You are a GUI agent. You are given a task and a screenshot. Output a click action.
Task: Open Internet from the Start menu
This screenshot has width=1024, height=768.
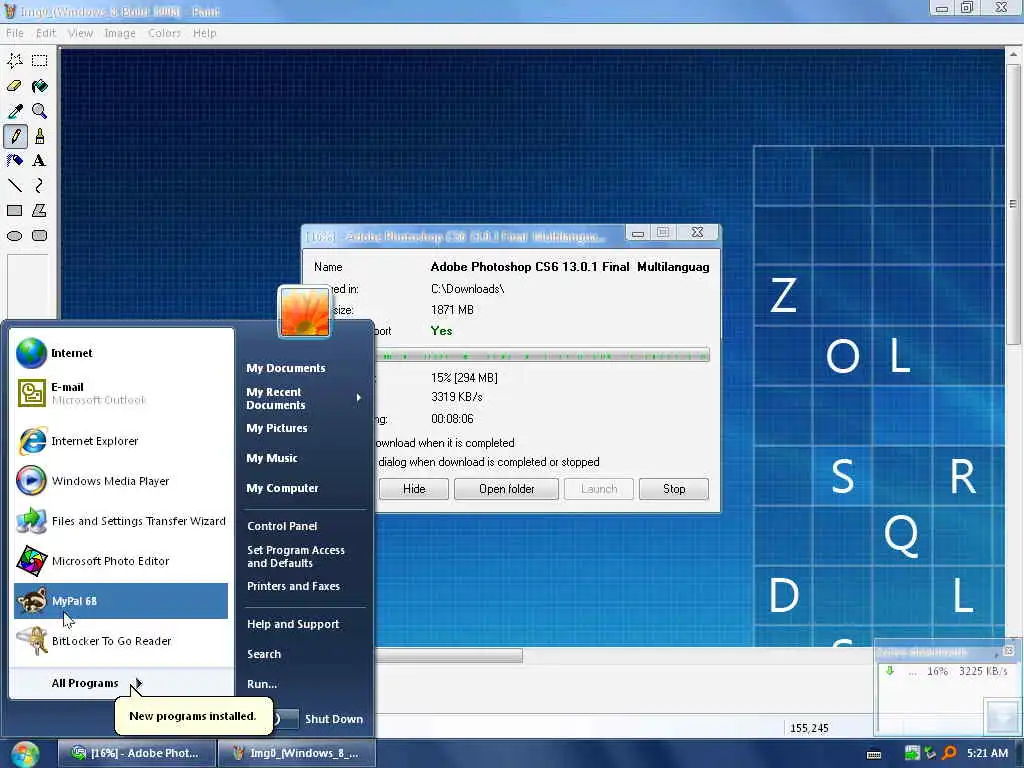click(121, 353)
